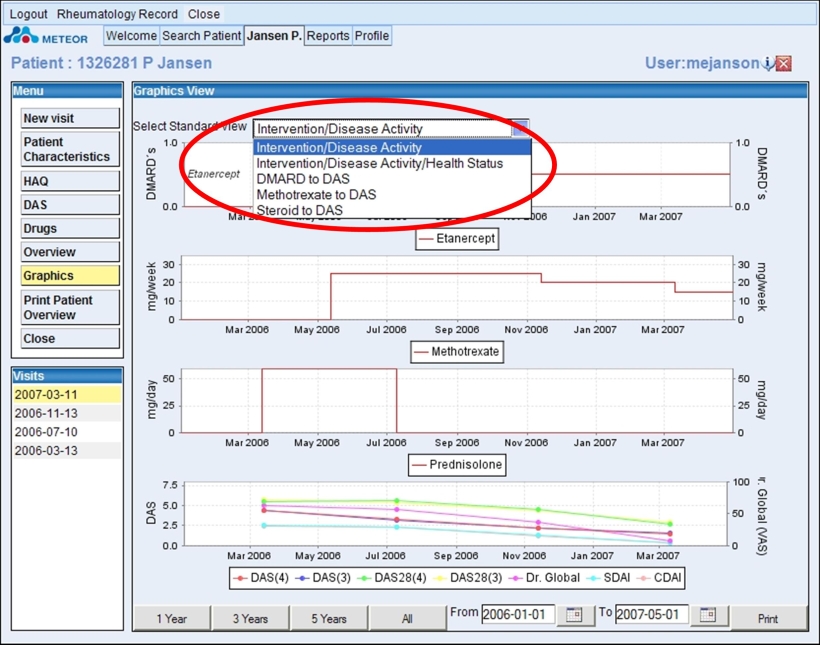Collapse the Select Standard View dropdown arrow

tap(520, 129)
